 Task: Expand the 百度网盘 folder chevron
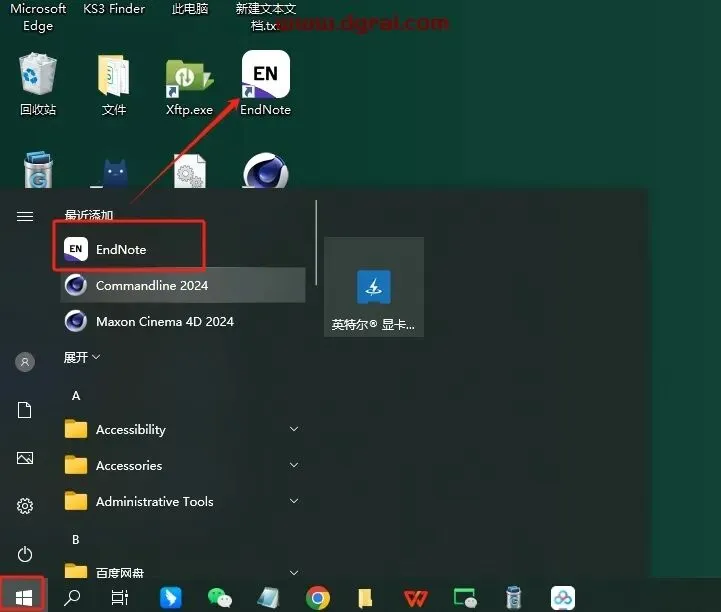[x=294, y=572]
